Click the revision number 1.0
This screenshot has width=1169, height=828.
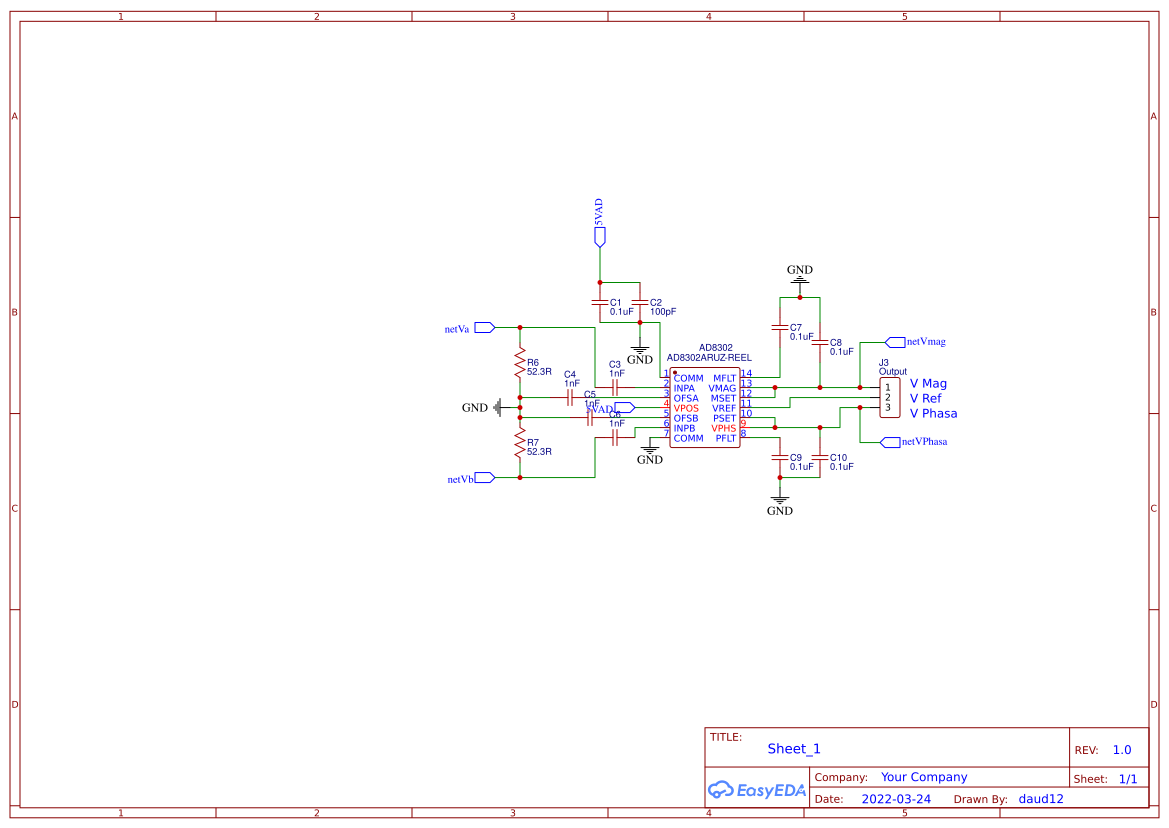pos(1121,749)
